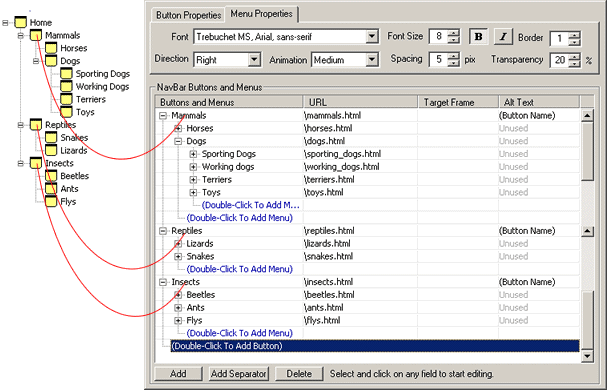Select the Menu Properties tab
607x390 pixels.
262,14
